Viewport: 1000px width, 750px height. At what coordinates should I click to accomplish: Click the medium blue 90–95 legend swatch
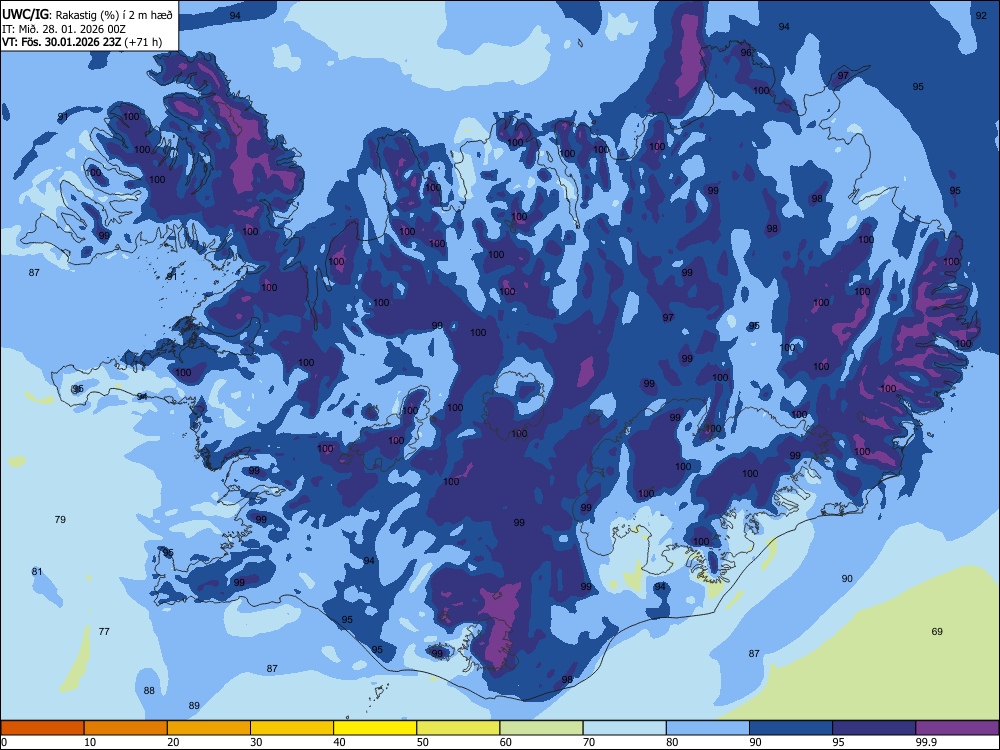791,728
